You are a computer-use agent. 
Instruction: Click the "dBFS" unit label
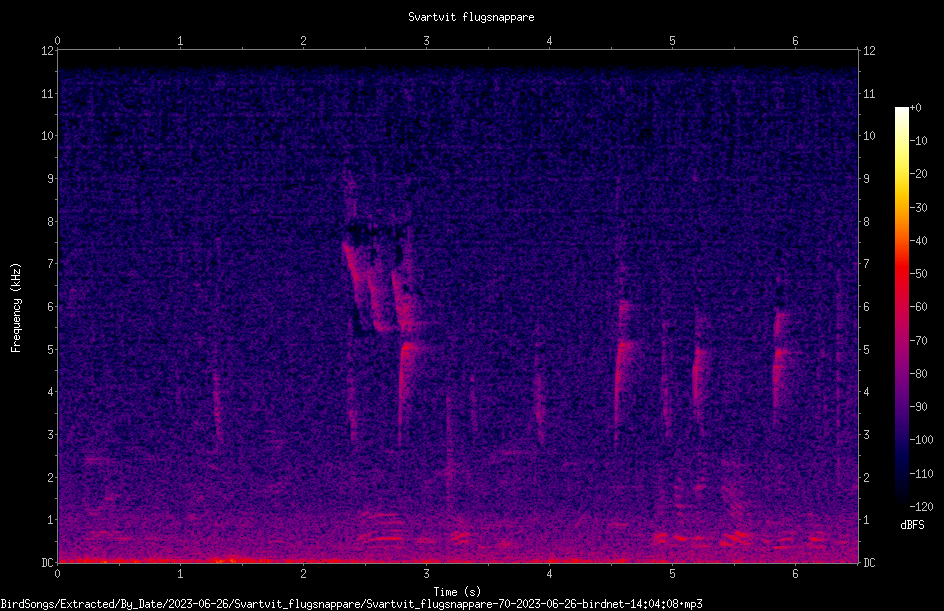[x=912, y=525]
